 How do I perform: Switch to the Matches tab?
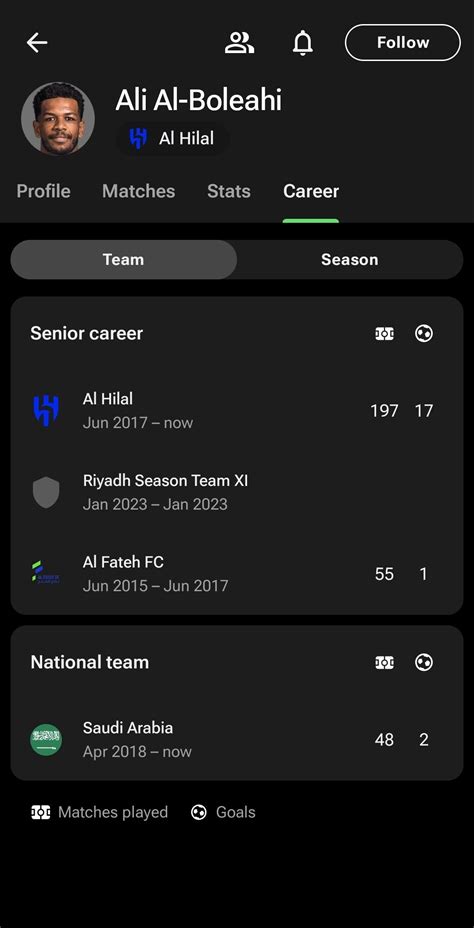(x=138, y=191)
